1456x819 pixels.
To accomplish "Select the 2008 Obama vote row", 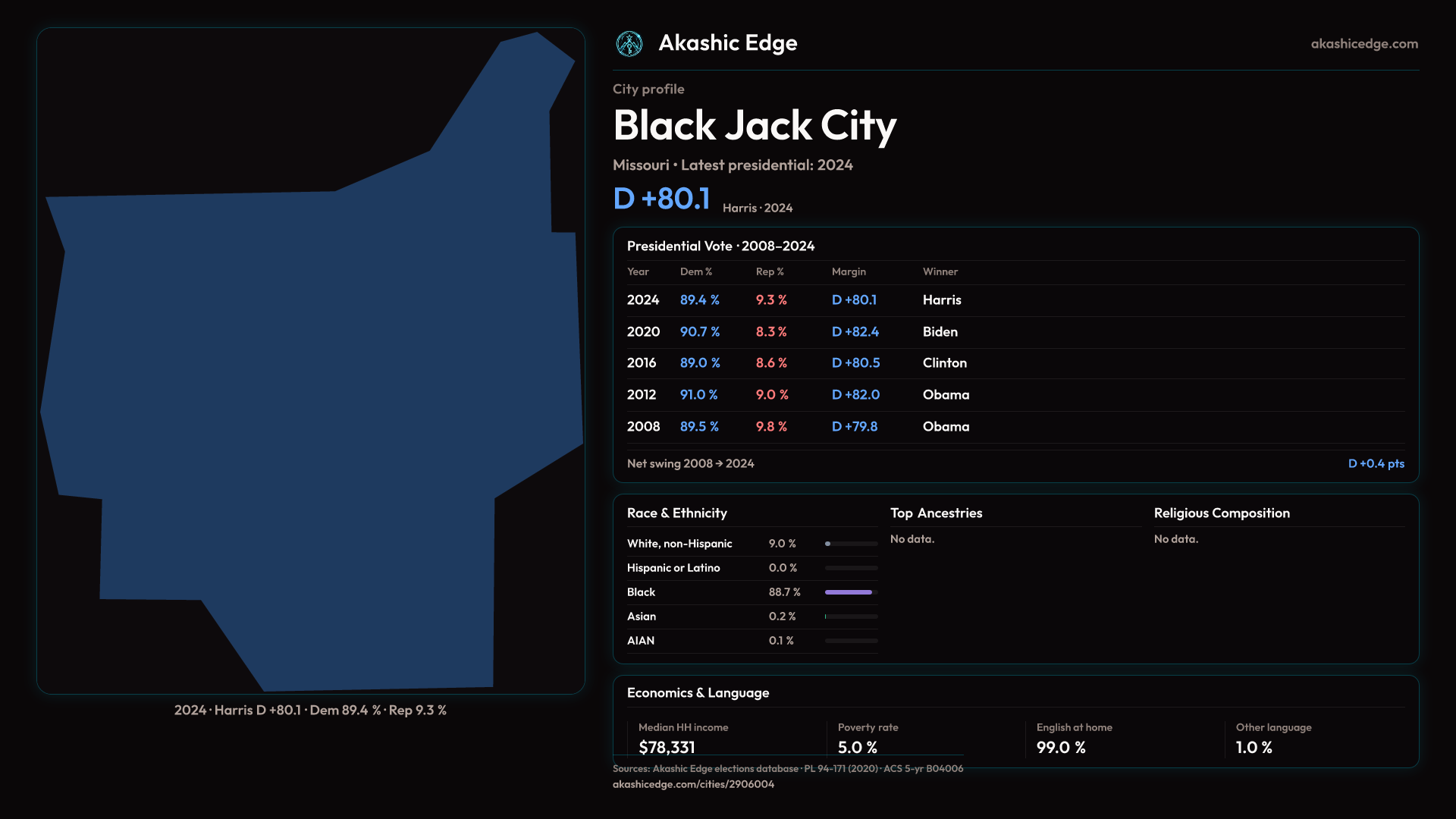I will 1015,427.
